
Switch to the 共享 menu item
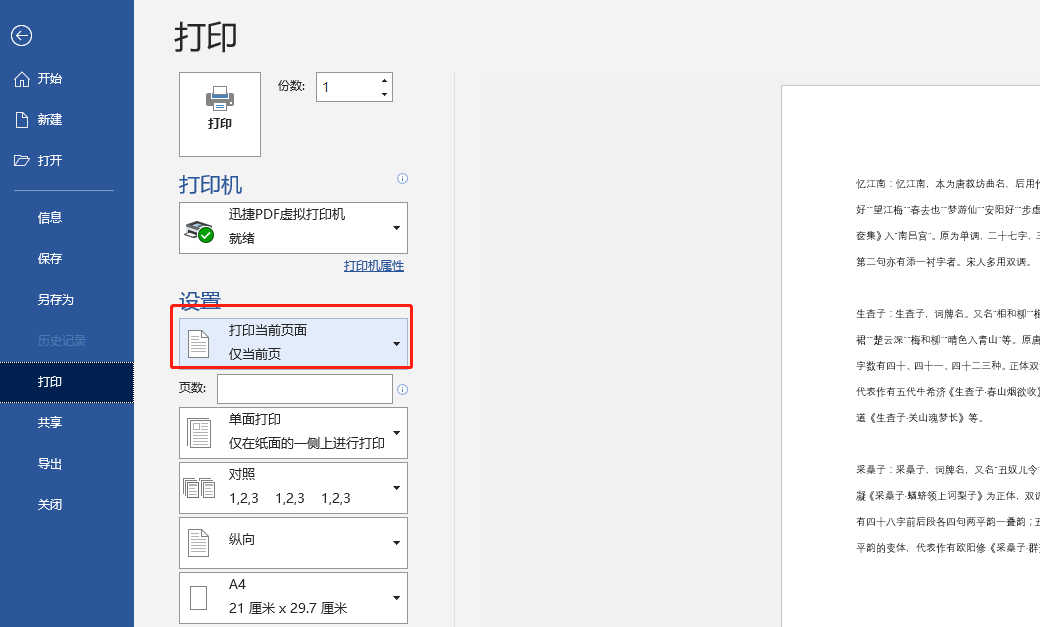[49, 423]
